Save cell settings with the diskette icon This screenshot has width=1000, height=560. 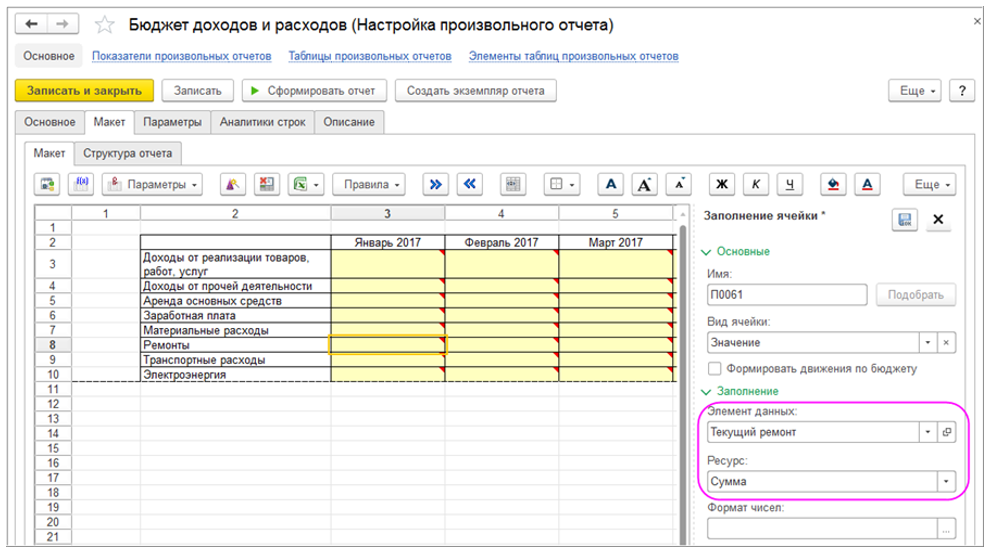904,220
